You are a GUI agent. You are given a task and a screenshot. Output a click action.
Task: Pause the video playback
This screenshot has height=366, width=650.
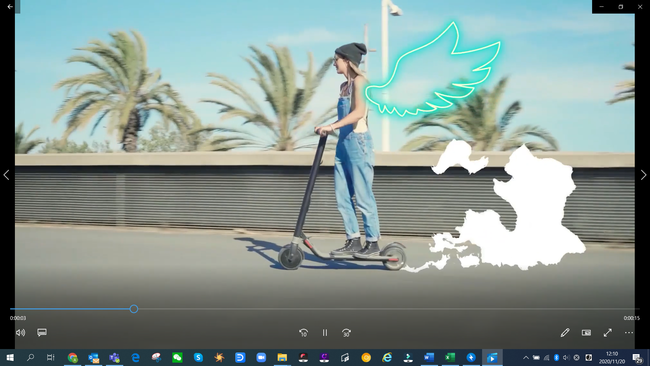[325, 332]
